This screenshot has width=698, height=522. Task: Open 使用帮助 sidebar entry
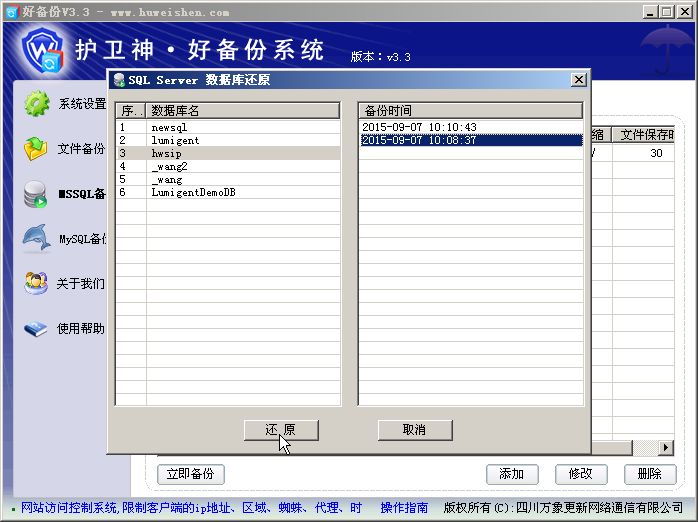click(81, 328)
